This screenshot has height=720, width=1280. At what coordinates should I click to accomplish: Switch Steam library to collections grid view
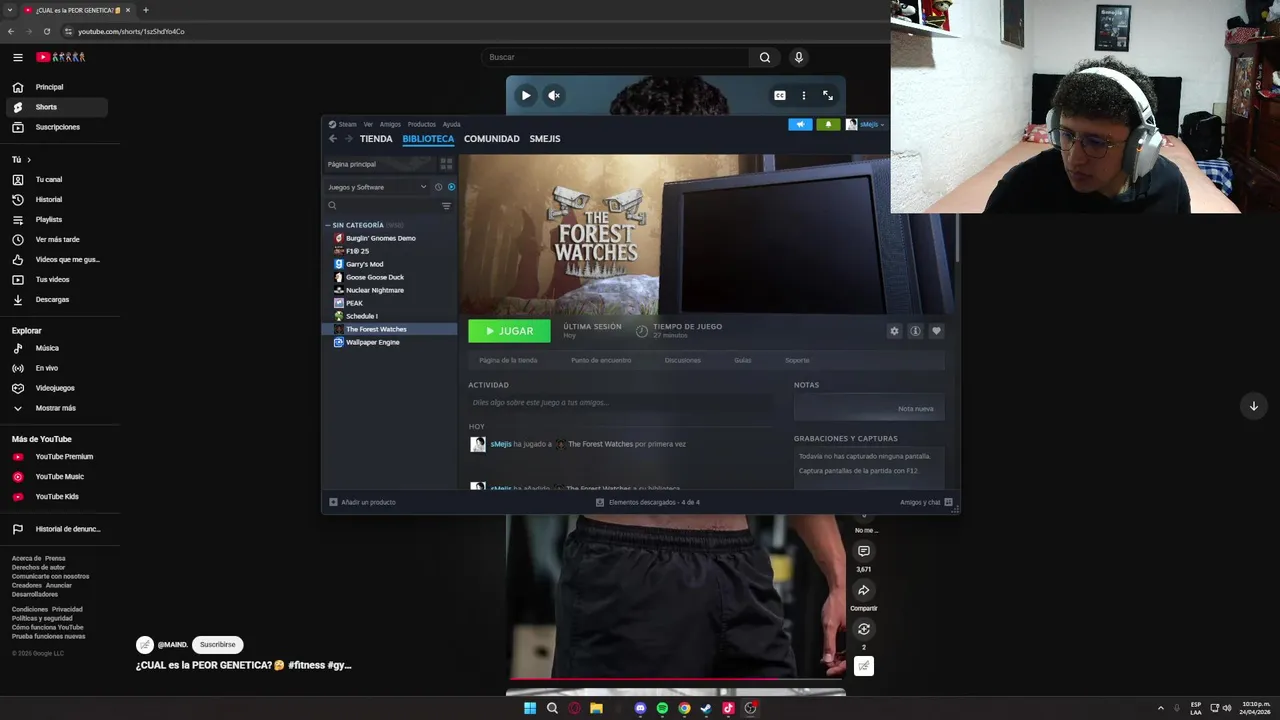coord(446,164)
